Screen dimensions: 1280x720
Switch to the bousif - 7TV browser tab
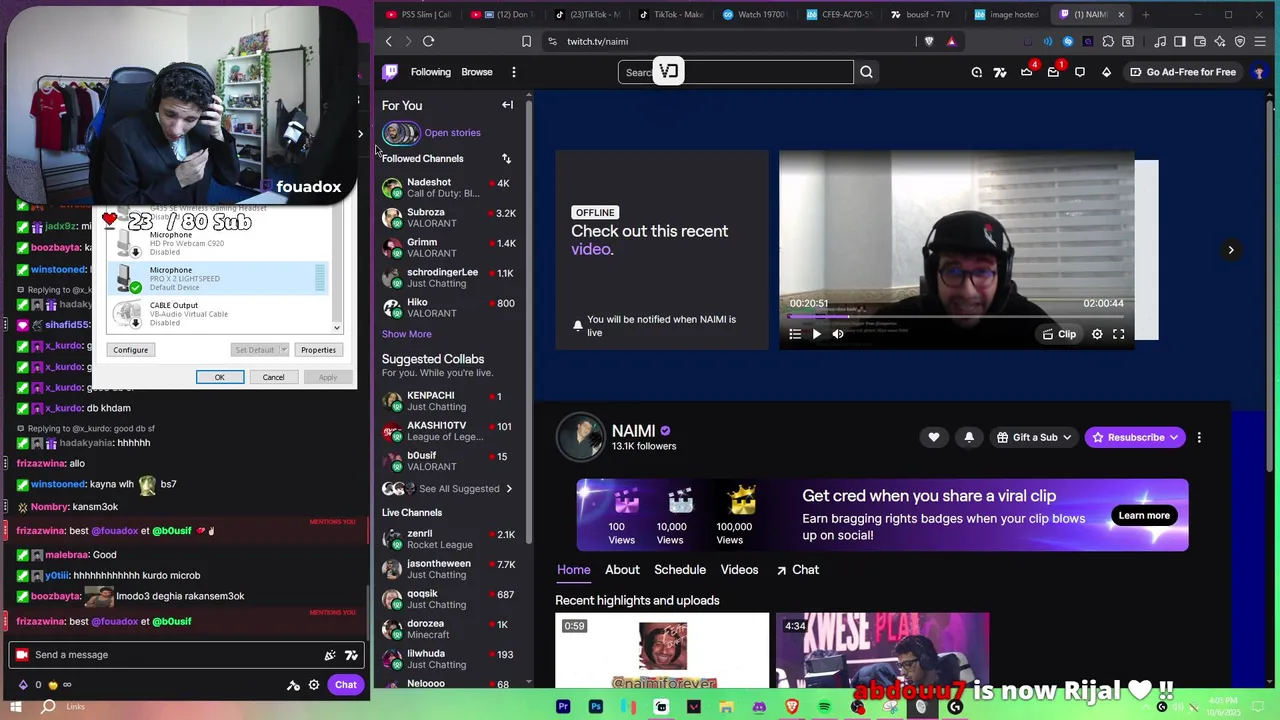point(921,14)
